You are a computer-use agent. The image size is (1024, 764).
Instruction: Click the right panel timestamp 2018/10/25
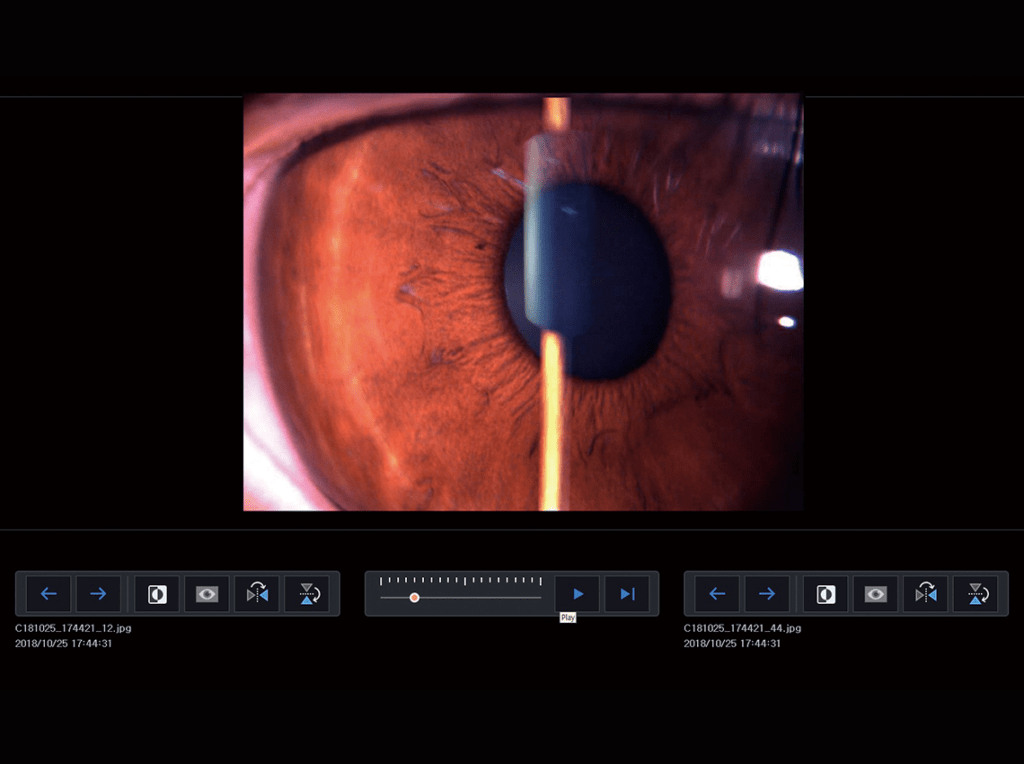[732, 645]
